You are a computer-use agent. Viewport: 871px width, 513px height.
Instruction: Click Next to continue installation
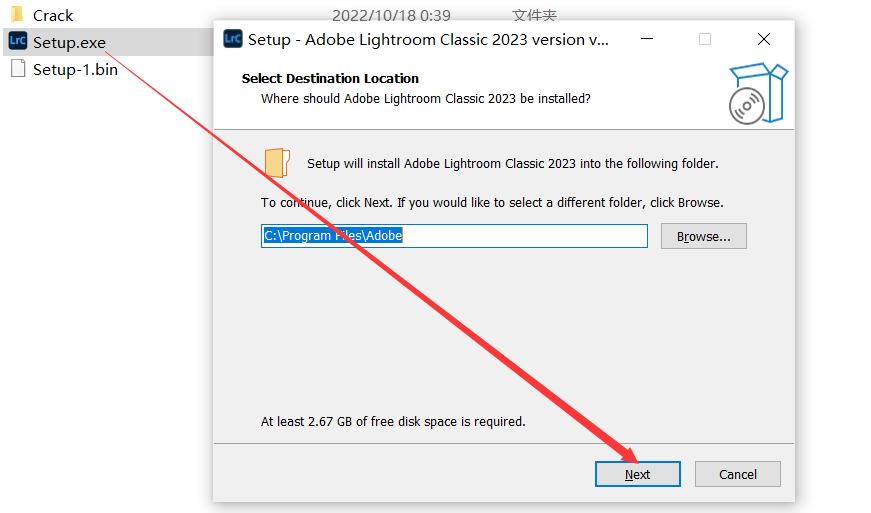(638, 474)
